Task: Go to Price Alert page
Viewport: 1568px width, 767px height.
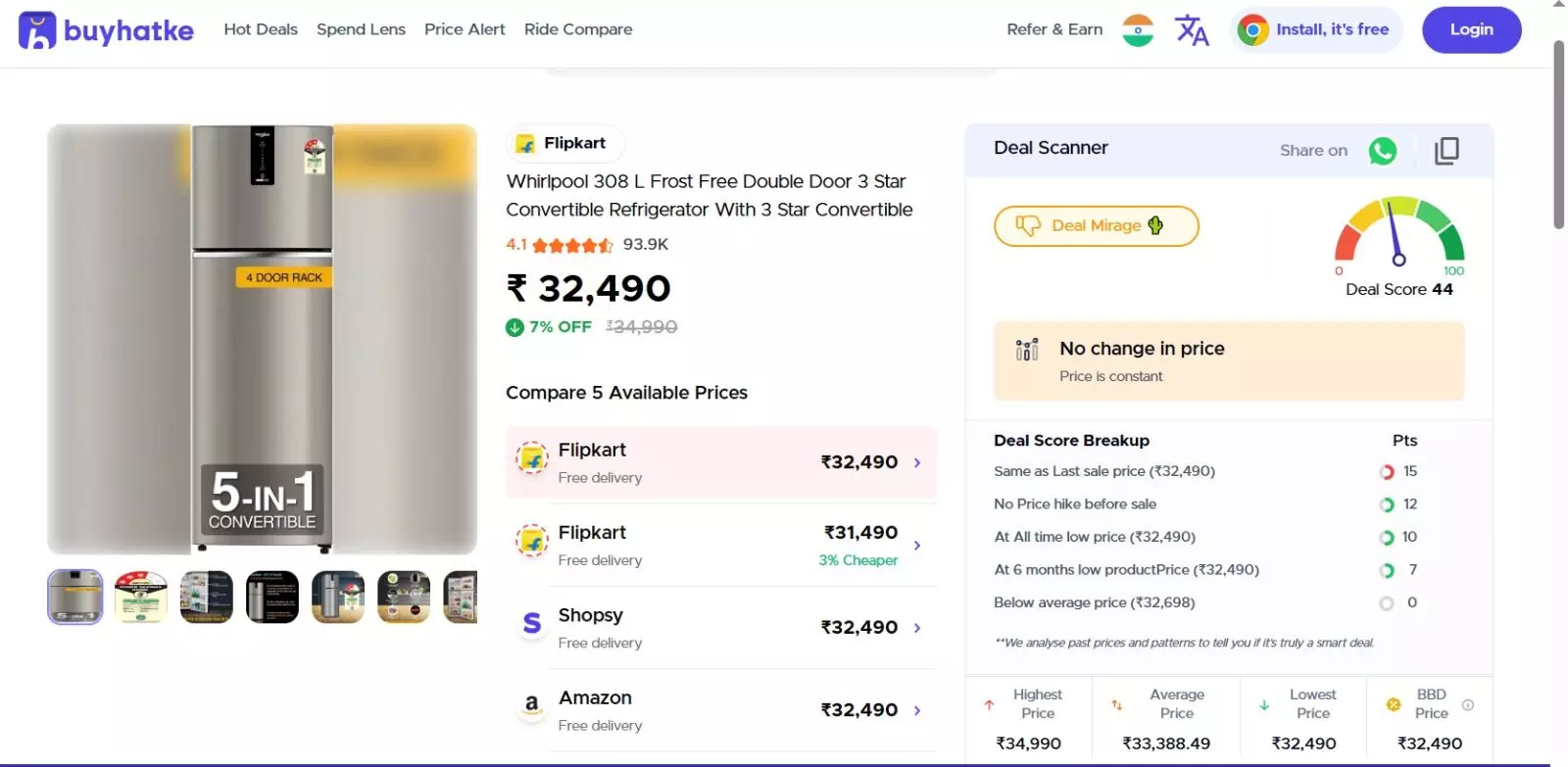Action: click(x=465, y=29)
